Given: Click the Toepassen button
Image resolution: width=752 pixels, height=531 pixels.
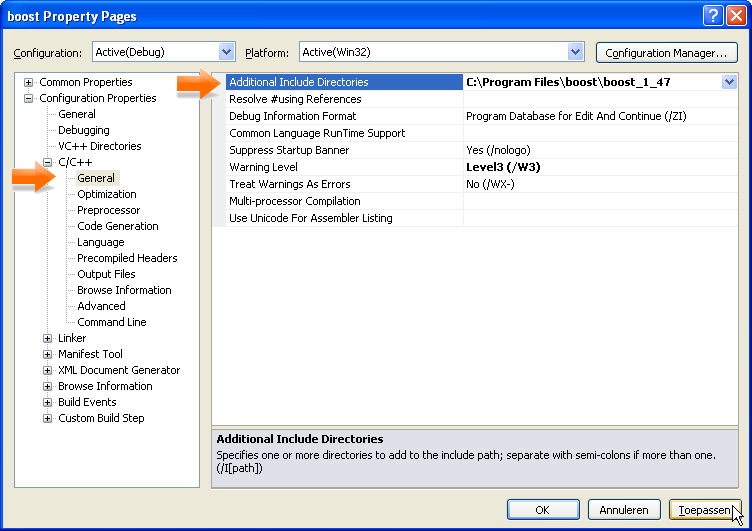Looking at the screenshot, I should click(x=704, y=510).
